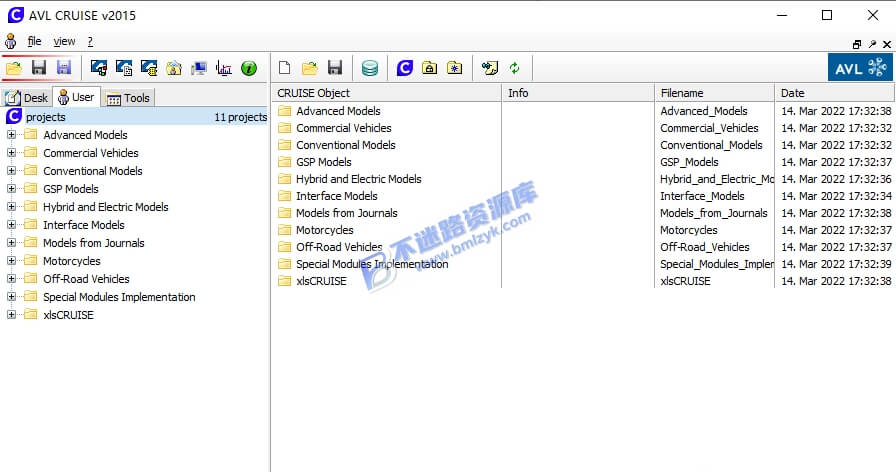Expand the Motorcycles tree node

pyautogui.click(x=11, y=261)
